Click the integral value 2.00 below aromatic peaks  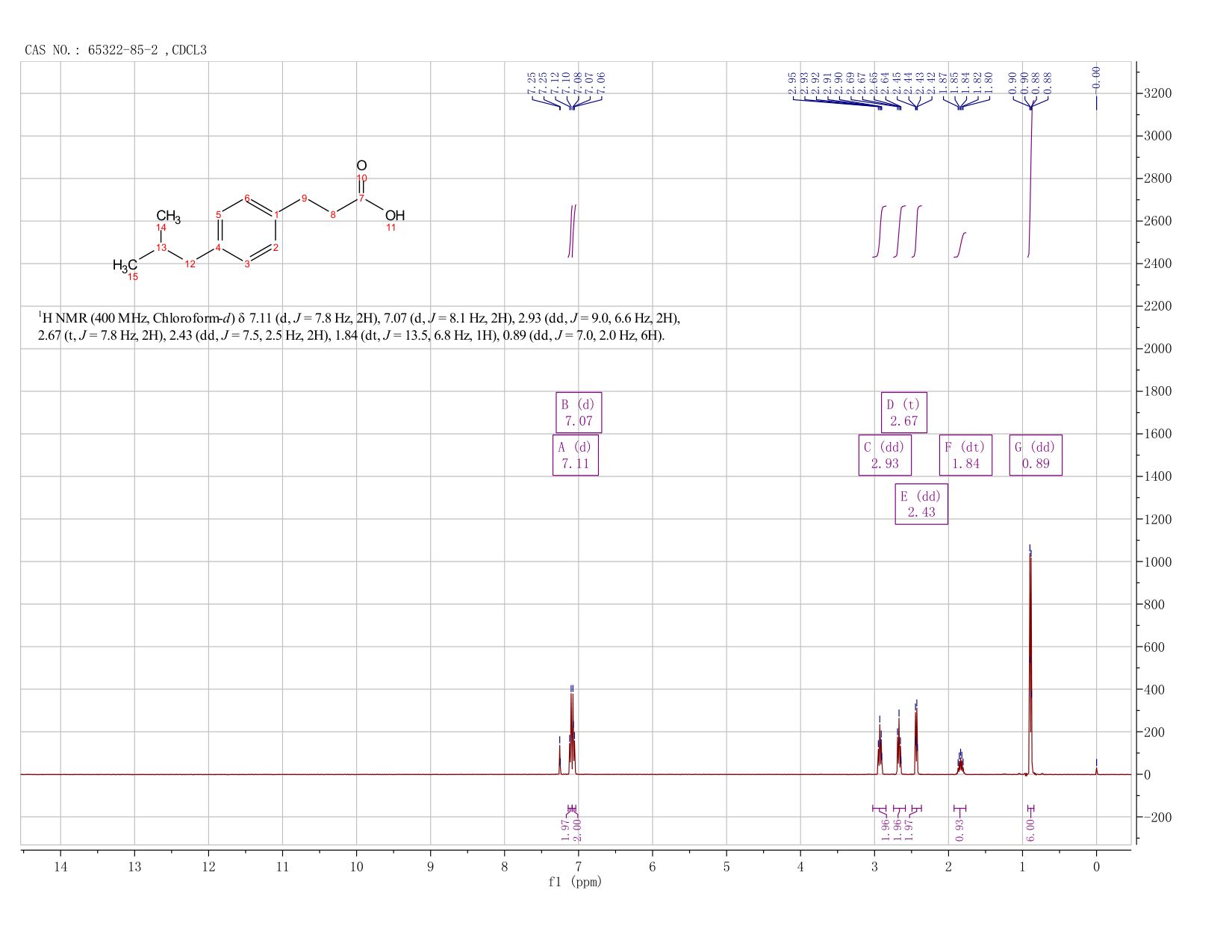click(x=577, y=830)
